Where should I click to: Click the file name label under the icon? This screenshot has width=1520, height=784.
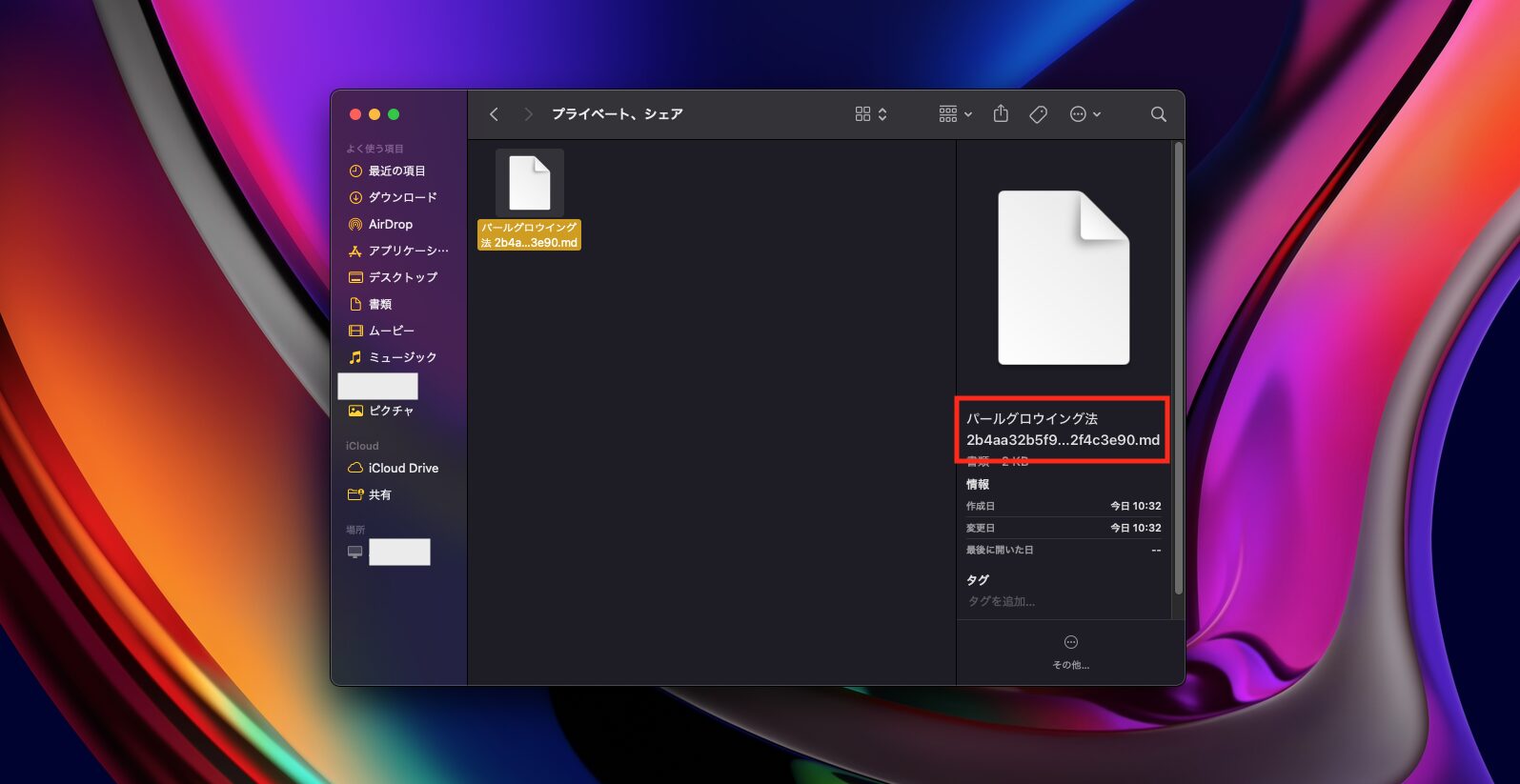click(x=529, y=235)
